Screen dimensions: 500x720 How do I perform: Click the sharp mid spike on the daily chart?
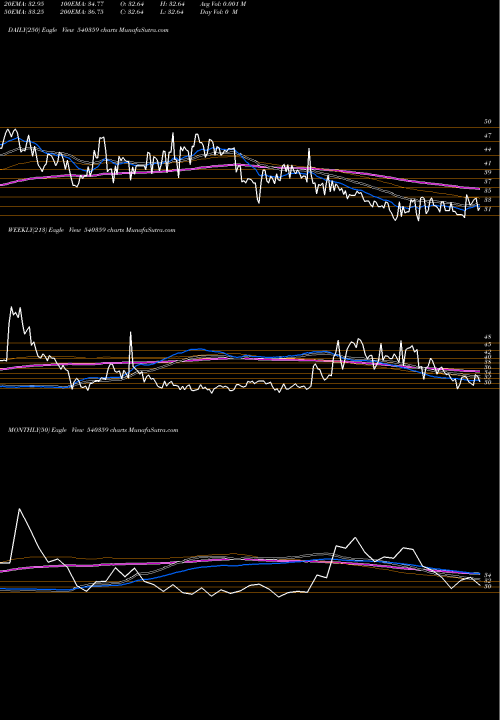click(309, 150)
